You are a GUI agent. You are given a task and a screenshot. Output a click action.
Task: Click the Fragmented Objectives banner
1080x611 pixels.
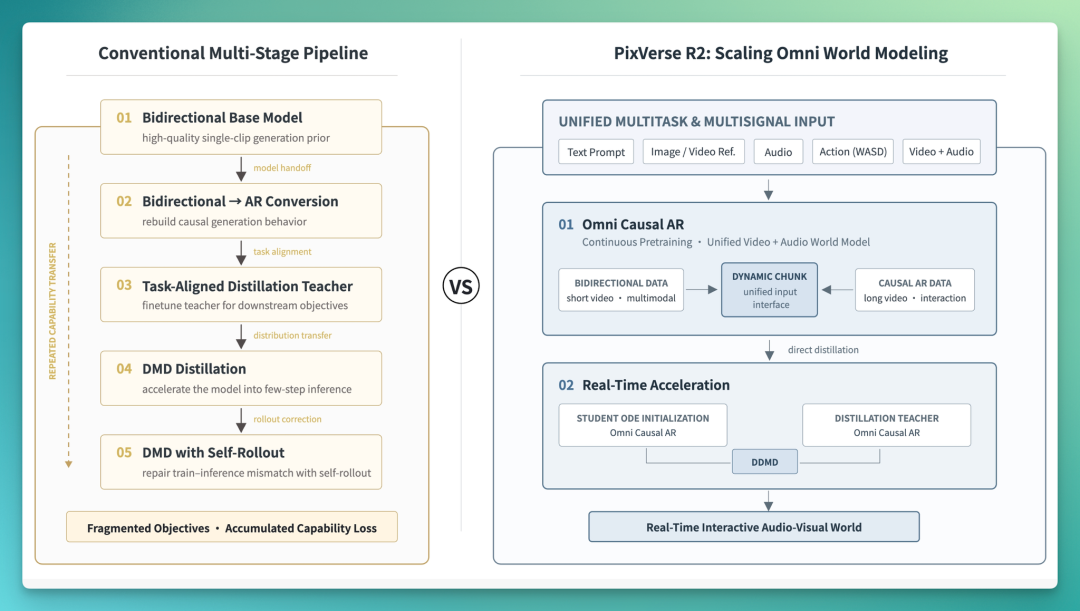pos(232,527)
